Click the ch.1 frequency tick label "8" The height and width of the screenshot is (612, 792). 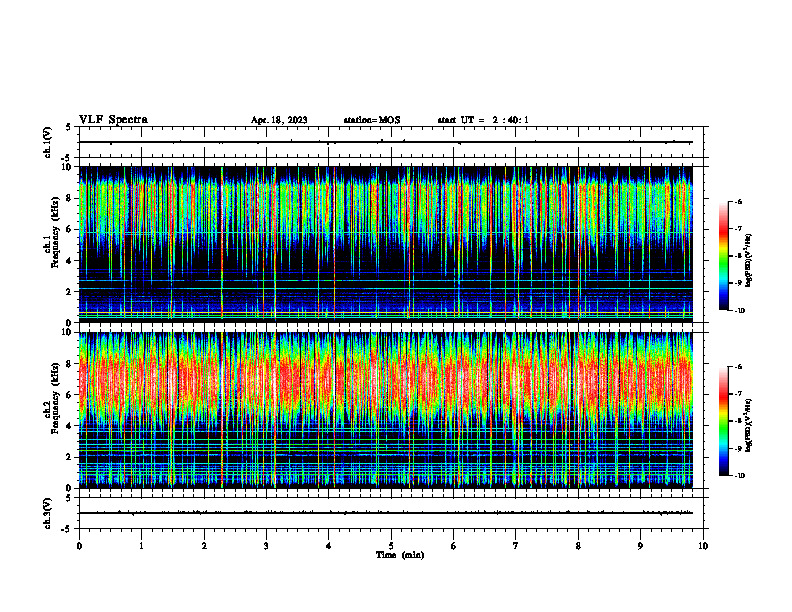[x=70, y=198]
